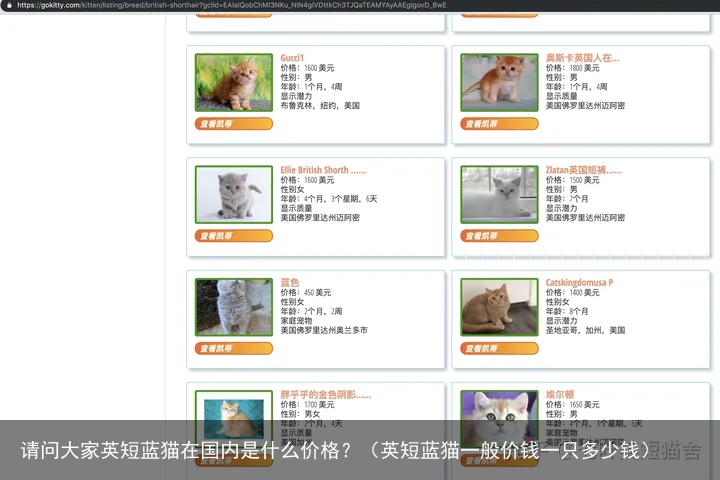Open the Ellie British Shorth title link

click(323, 170)
